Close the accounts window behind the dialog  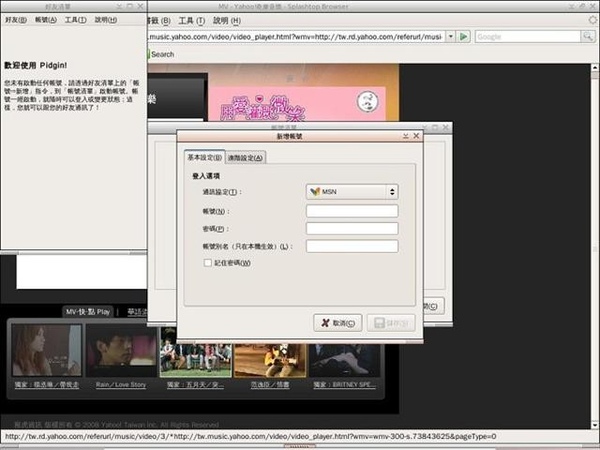[x=445, y=127]
